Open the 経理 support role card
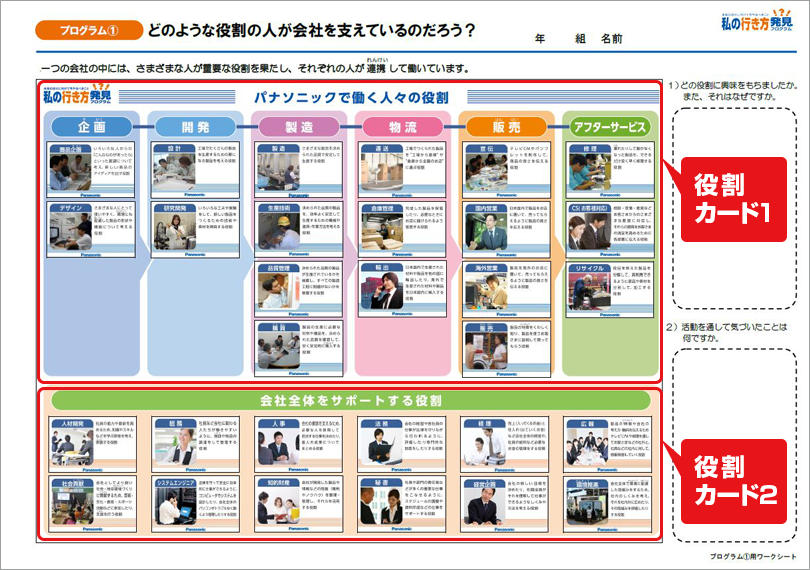This screenshot has width=810, height=570. tap(504, 445)
